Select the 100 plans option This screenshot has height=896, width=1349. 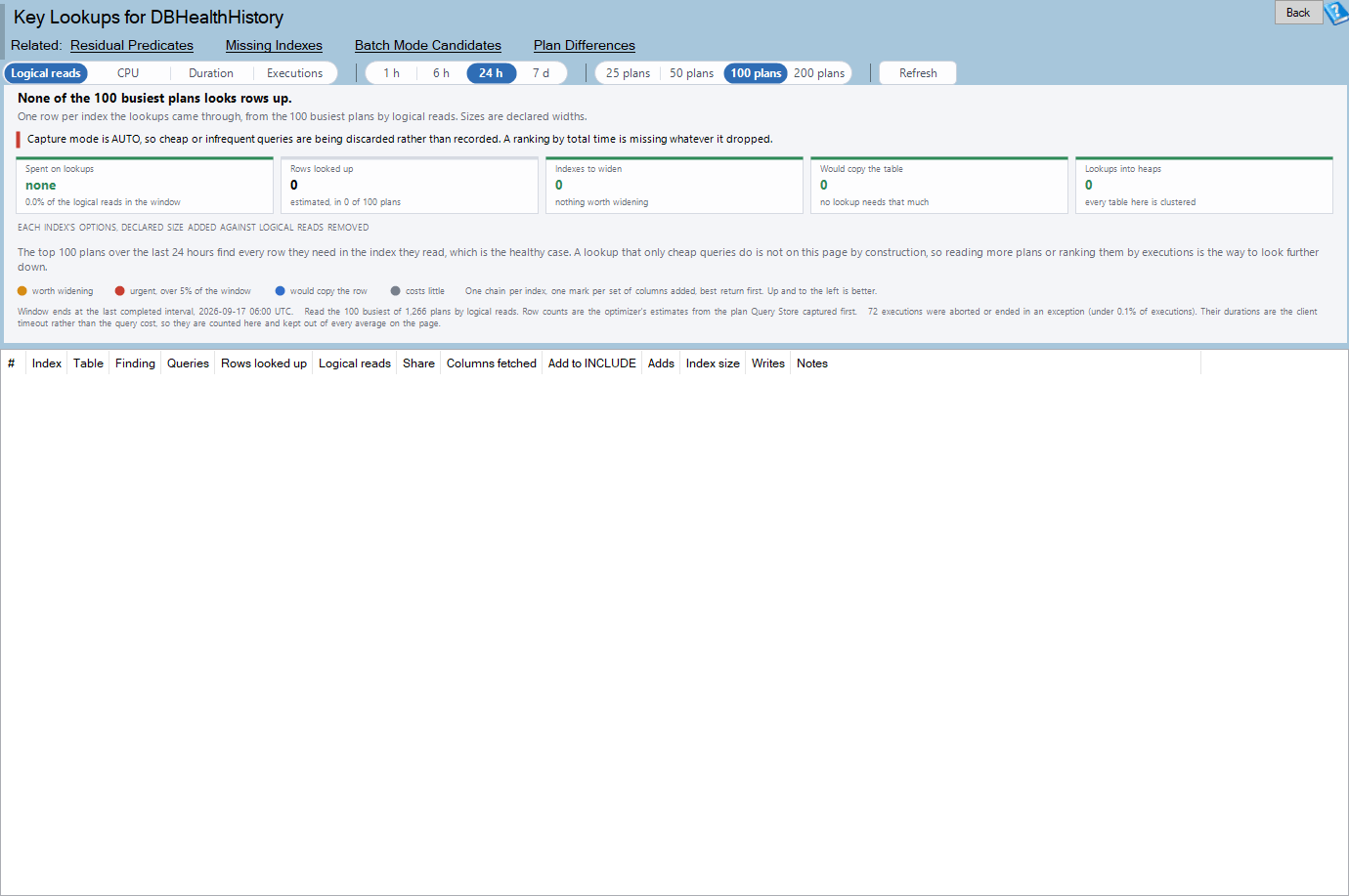[756, 73]
